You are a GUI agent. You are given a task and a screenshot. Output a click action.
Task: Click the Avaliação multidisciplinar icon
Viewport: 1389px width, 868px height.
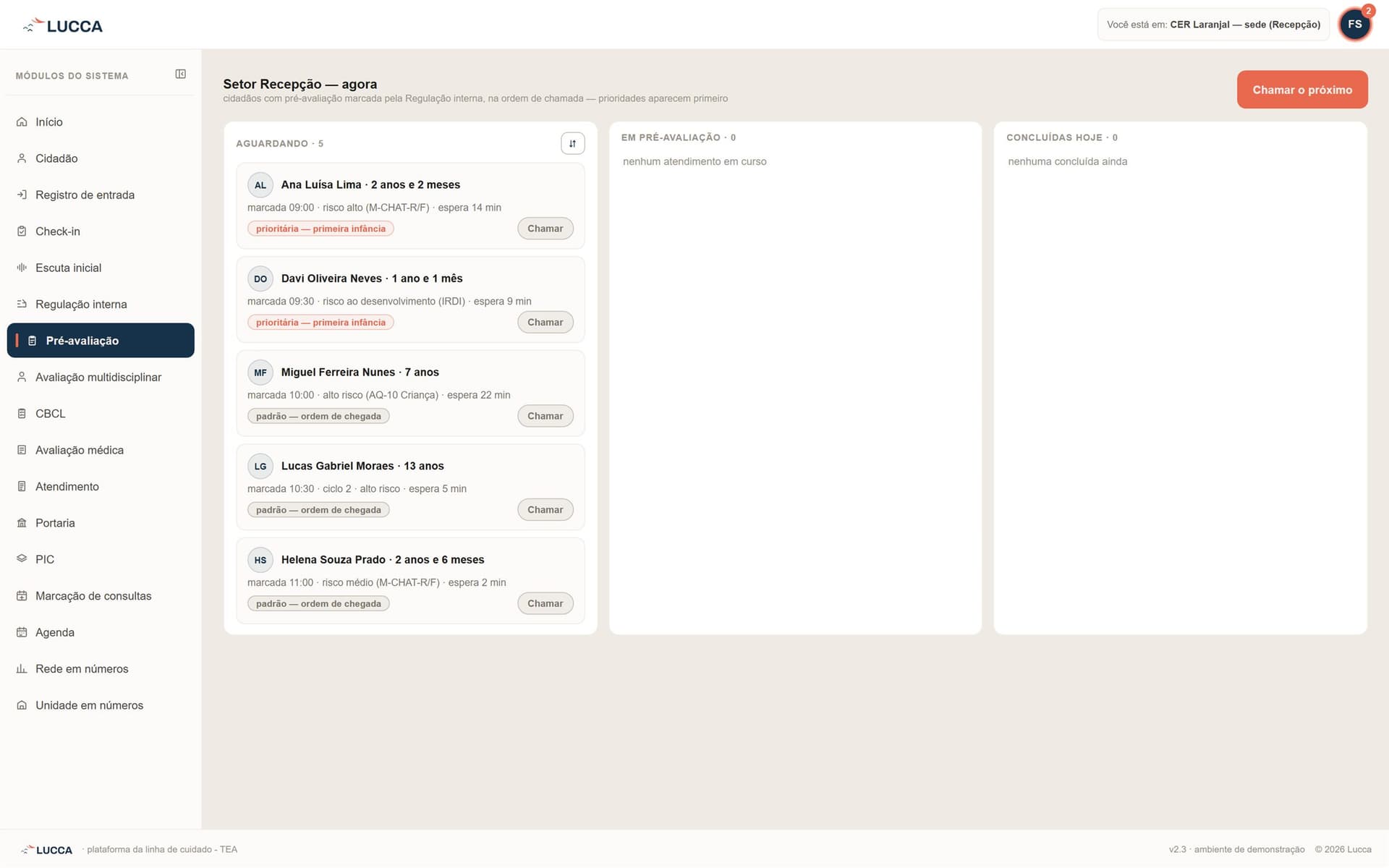[x=22, y=377]
